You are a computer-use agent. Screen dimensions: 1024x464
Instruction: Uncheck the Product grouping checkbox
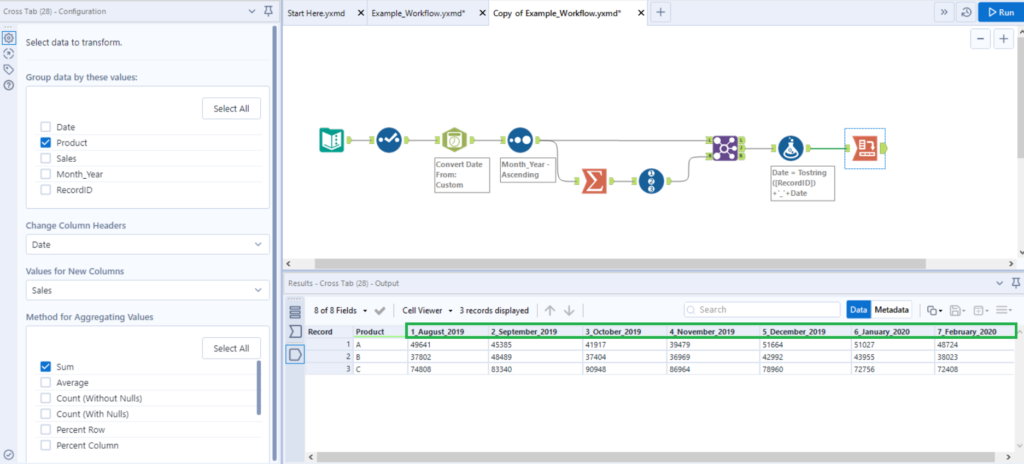pyautogui.click(x=46, y=143)
